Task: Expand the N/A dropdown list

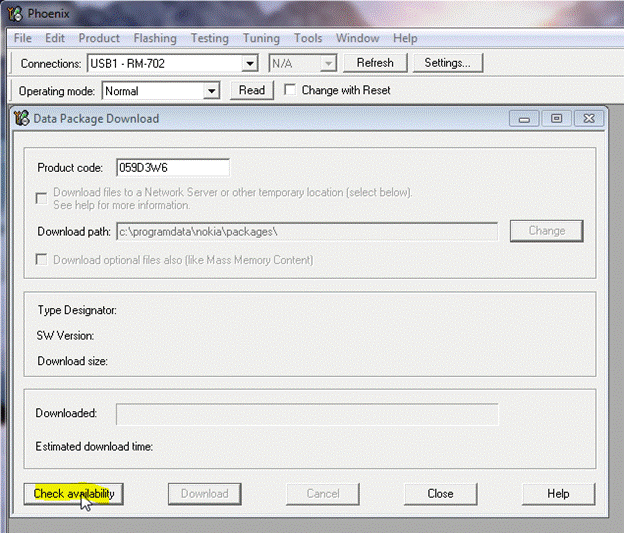Action: click(328, 63)
